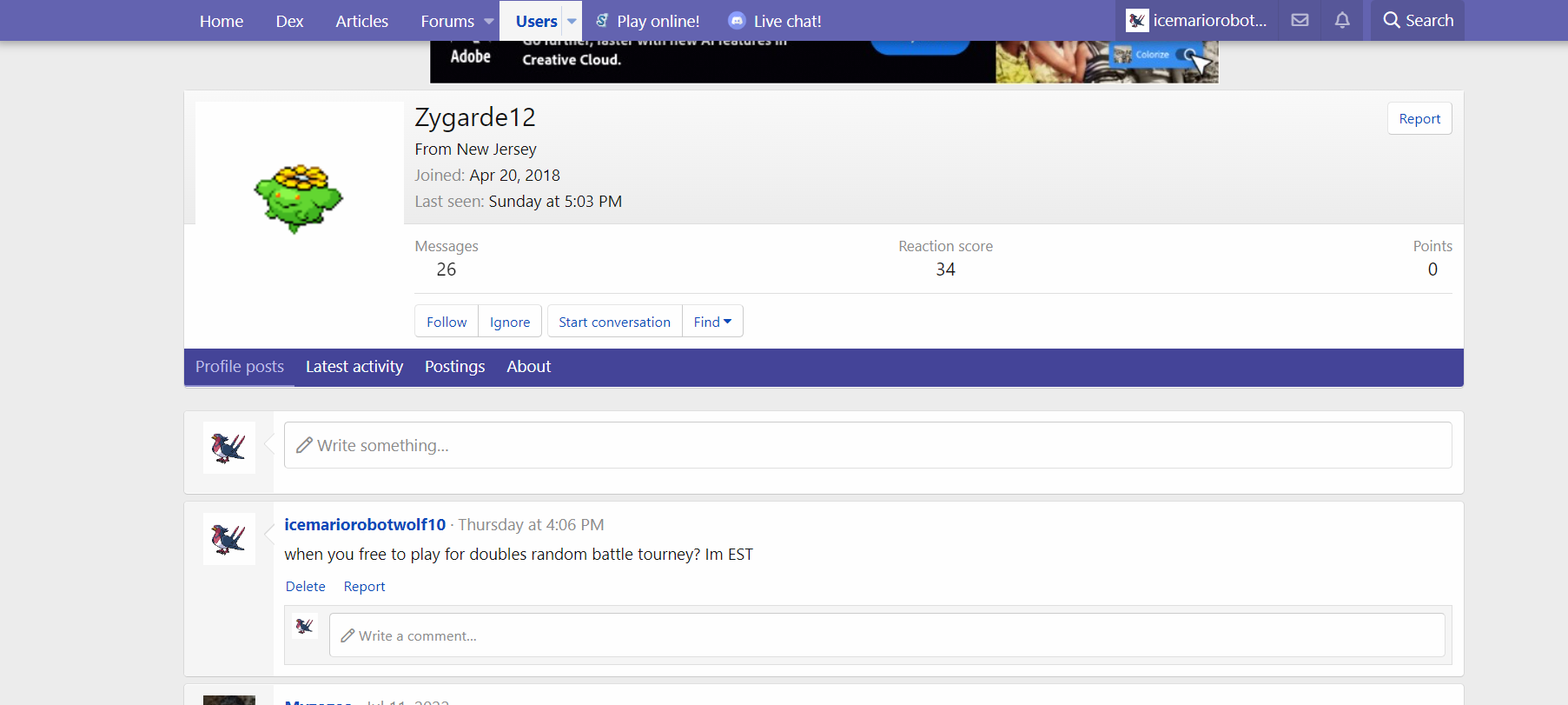This screenshot has height=705, width=1568.
Task: Expand the Users dropdown arrow
Action: tap(572, 21)
